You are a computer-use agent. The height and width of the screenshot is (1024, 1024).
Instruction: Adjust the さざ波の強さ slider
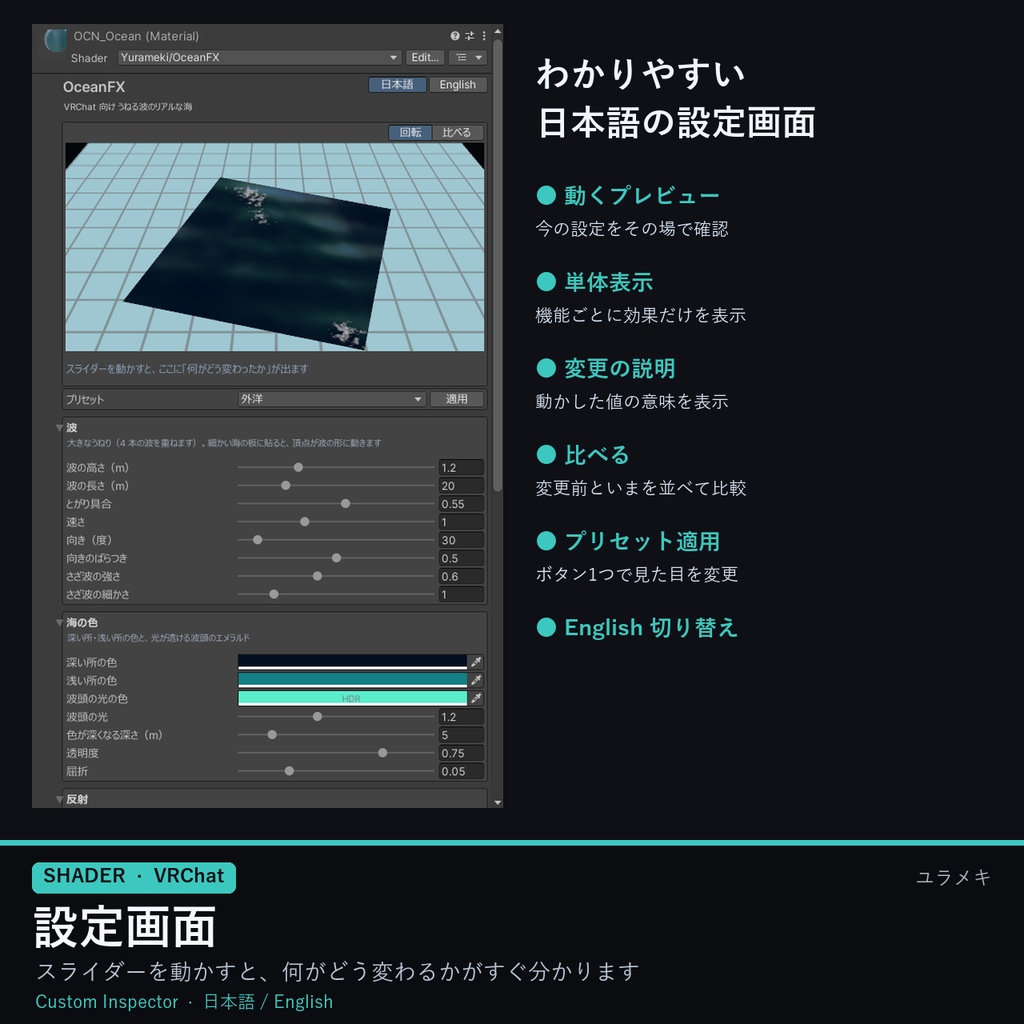click(x=336, y=576)
